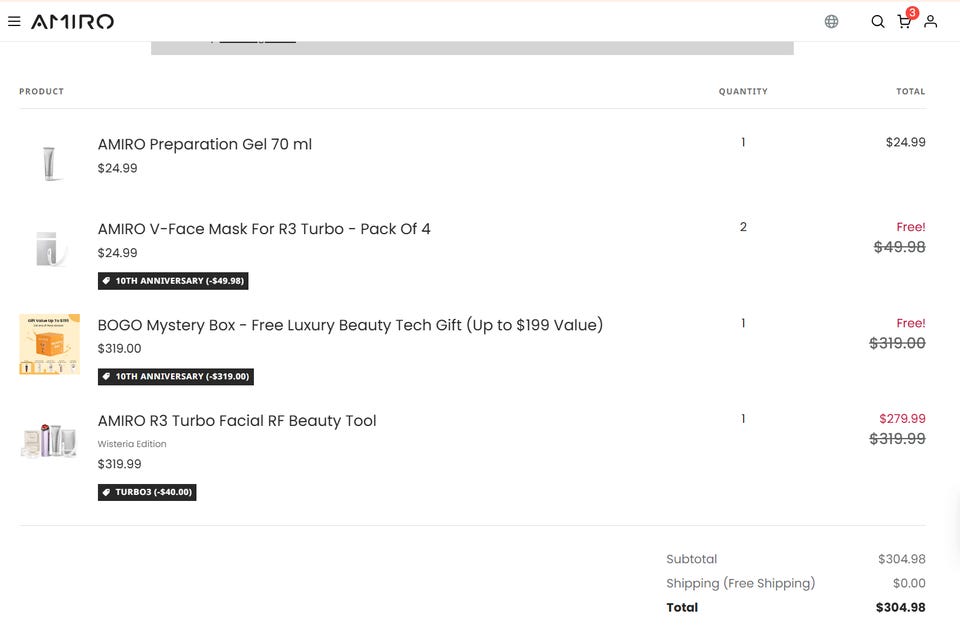The height and width of the screenshot is (628, 960).
Task: Click the Free! label on Mystery Box row
Action: tap(911, 323)
